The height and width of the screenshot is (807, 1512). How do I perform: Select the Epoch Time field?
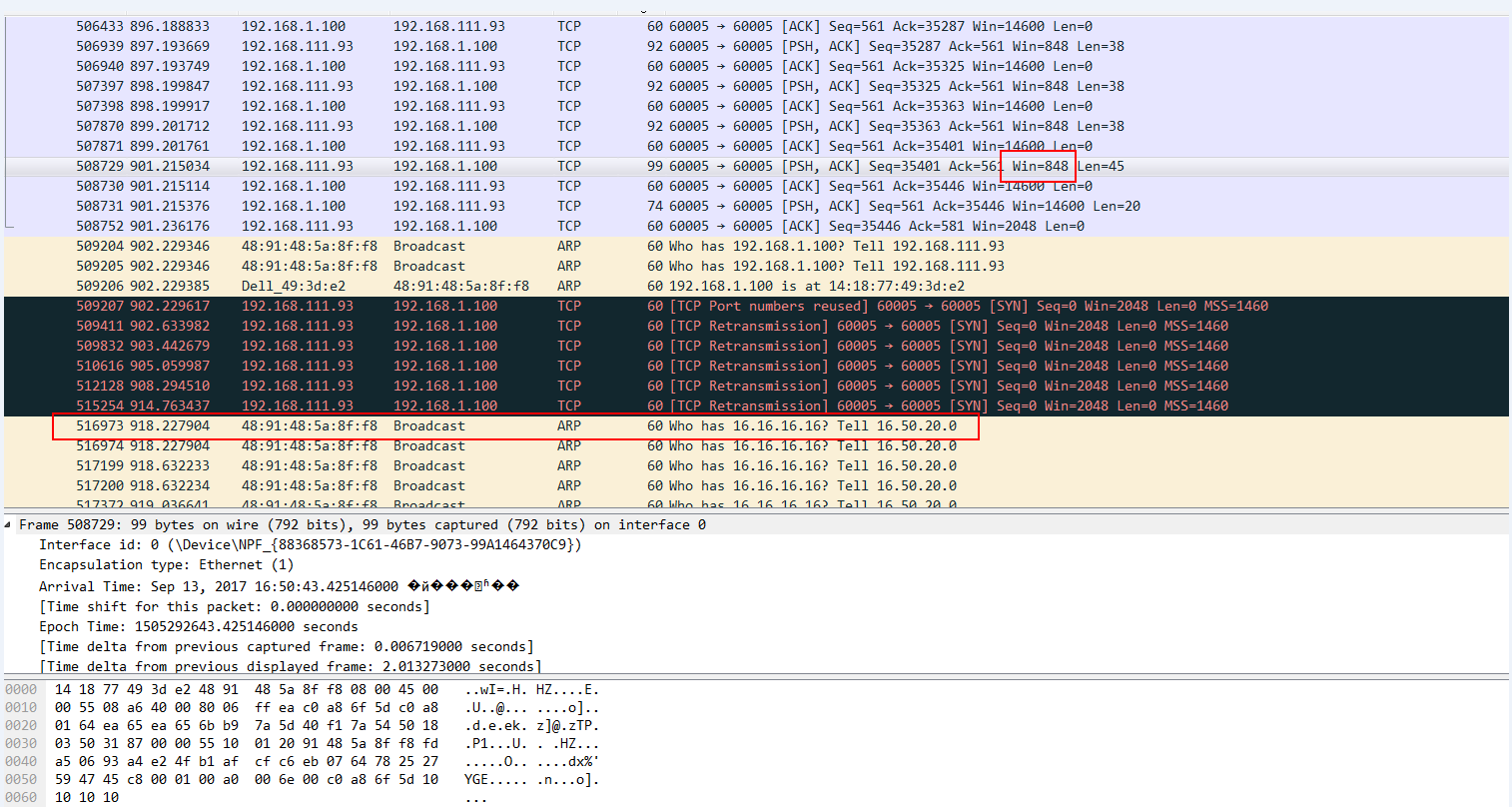pyautogui.click(x=198, y=626)
